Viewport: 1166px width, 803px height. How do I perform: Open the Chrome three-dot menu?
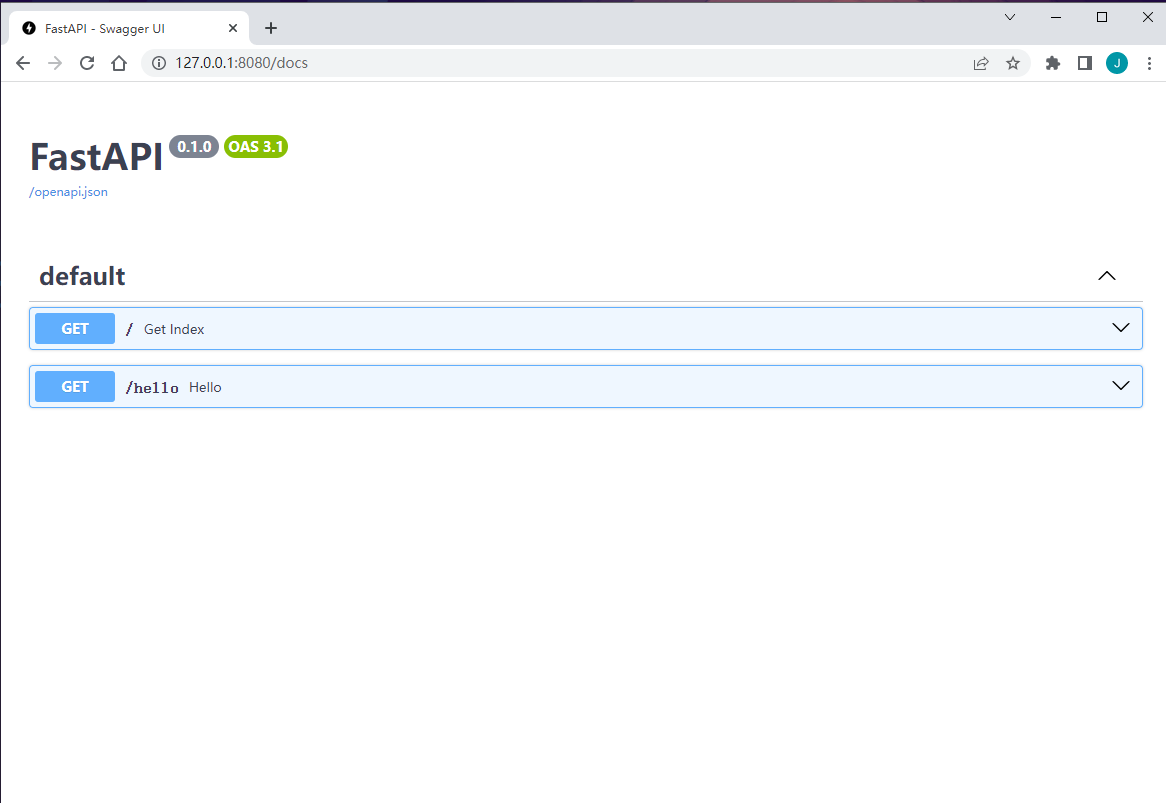[1149, 62]
